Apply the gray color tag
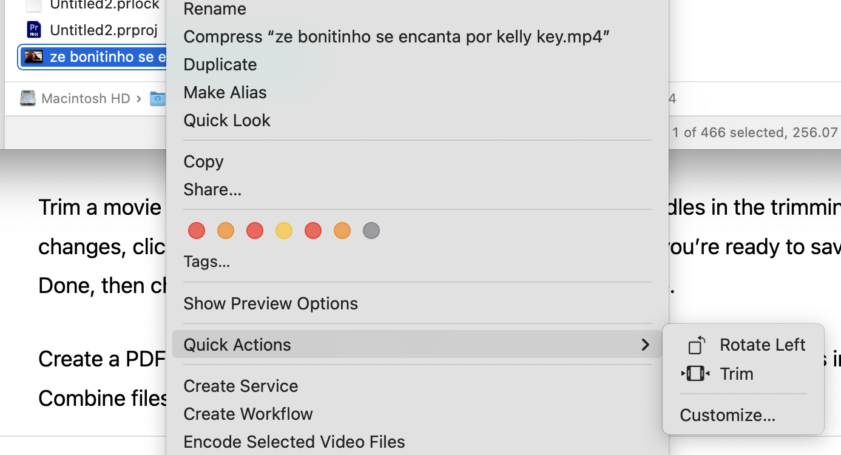The width and height of the screenshot is (841, 455). coord(371,231)
